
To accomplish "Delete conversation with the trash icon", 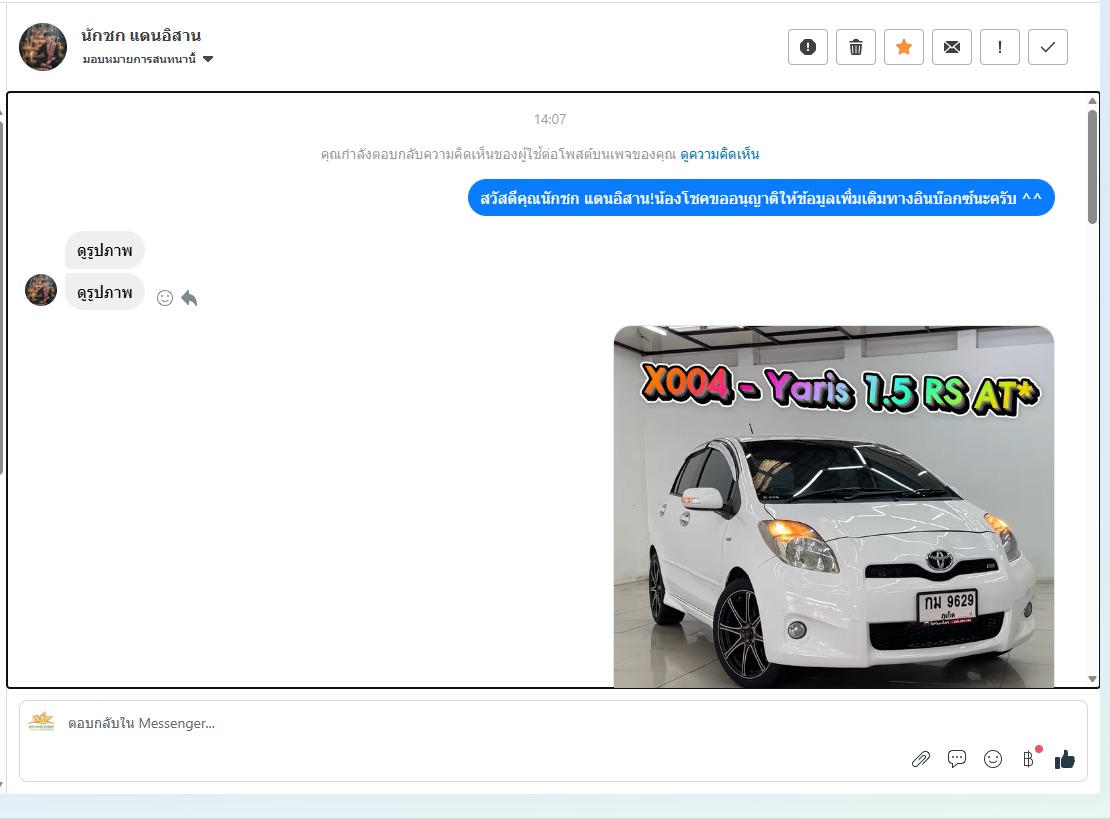I will [856, 47].
